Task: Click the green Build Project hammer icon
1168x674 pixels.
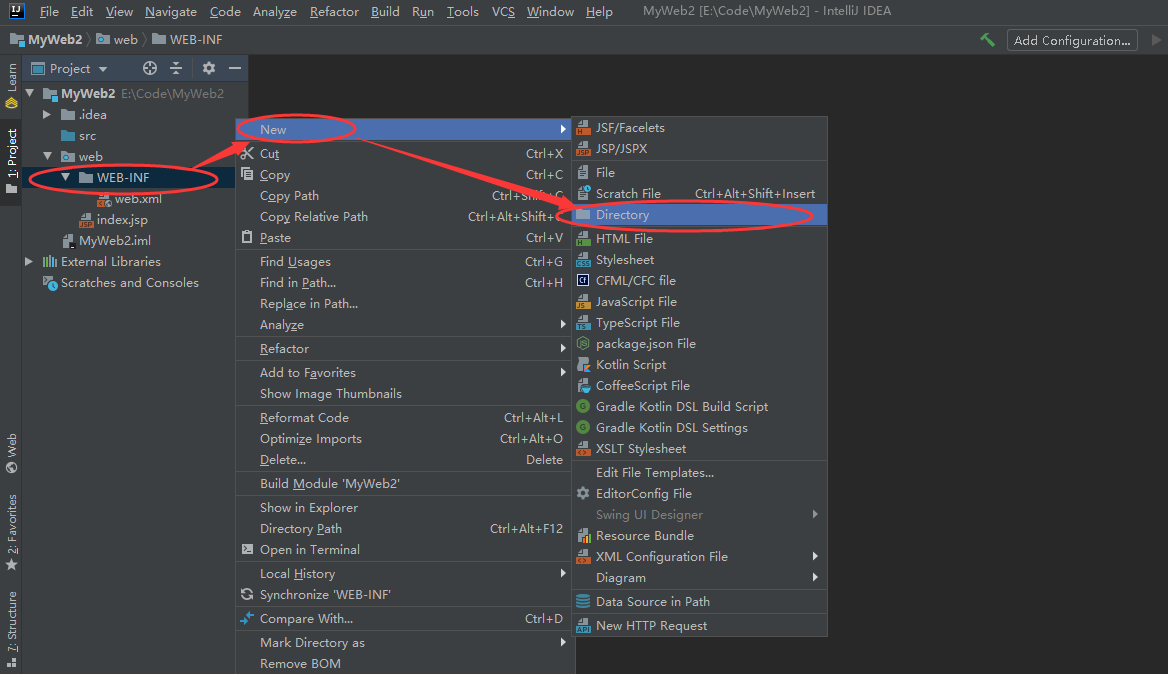Action: coord(988,40)
